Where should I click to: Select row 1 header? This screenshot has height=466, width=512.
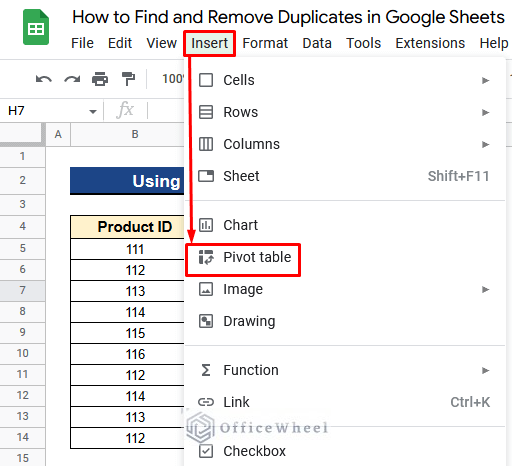(22, 156)
